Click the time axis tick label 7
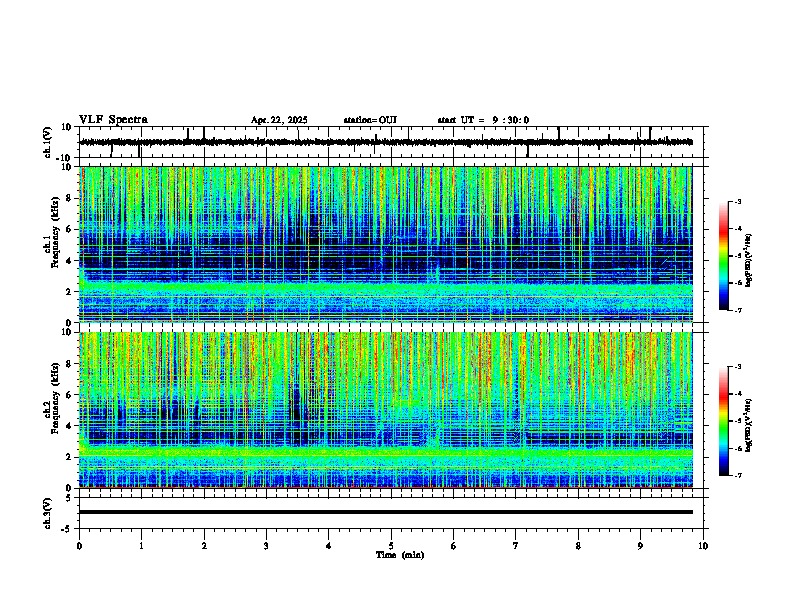Screen dimensions: 792x612 tap(516, 546)
